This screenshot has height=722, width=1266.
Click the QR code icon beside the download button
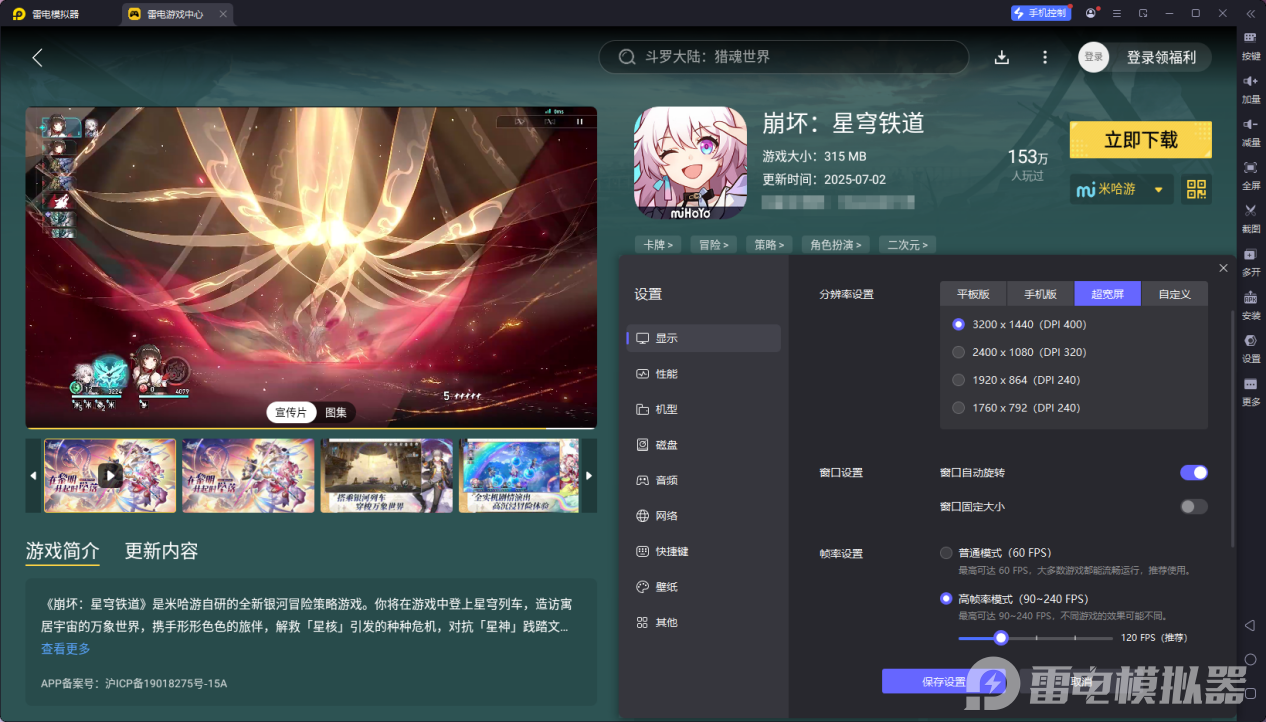point(1196,189)
